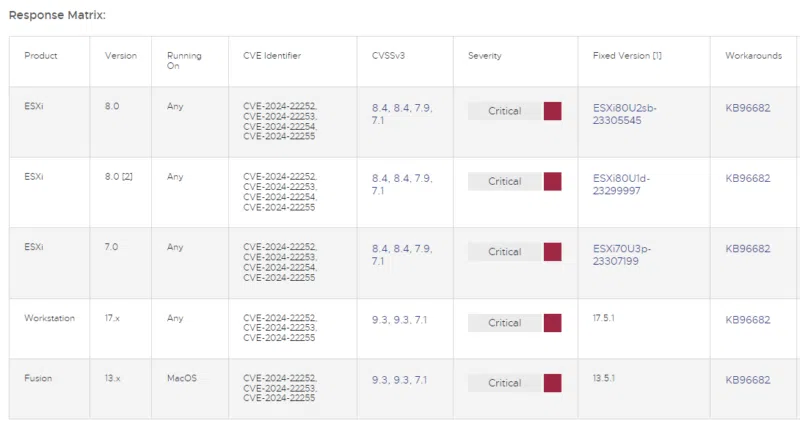Select ESXi product cell for version 8.0 [2]
This screenshot has width=800, height=426.
tap(34, 177)
